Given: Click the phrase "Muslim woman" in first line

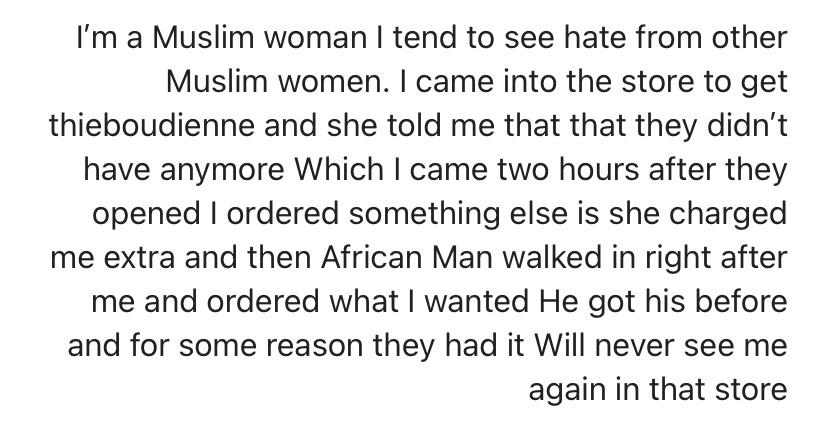Looking at the screenshot, I should [x=207, y=43].
